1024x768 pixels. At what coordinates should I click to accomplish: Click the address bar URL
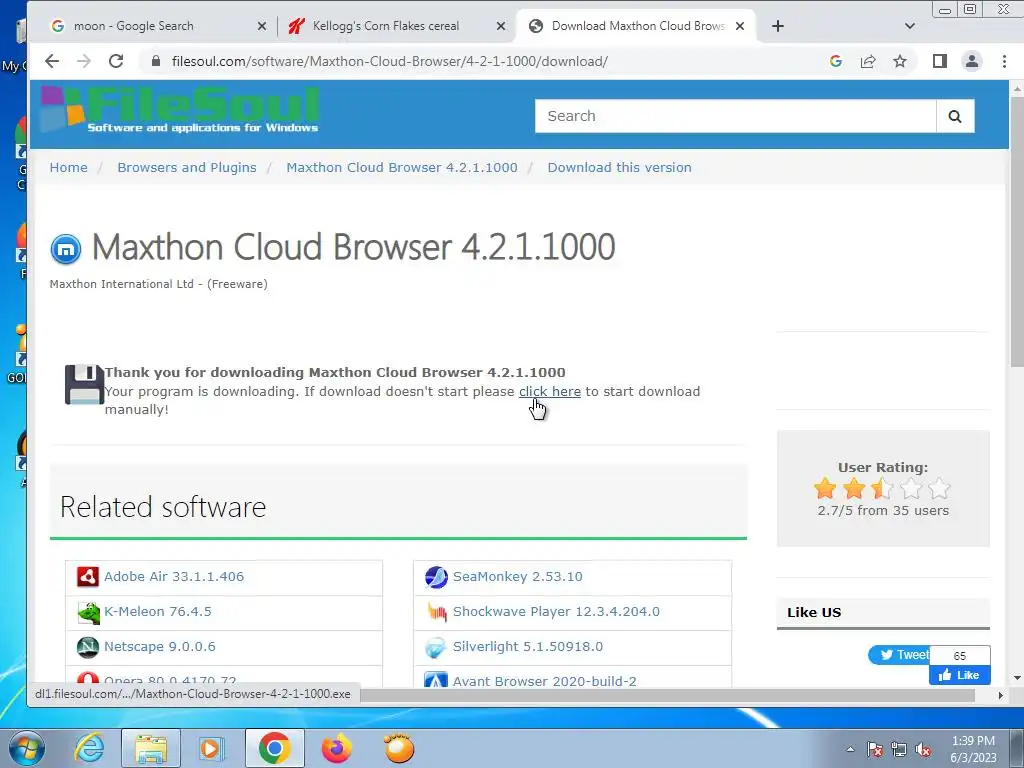pyautogui.click(x=389, y=61)
